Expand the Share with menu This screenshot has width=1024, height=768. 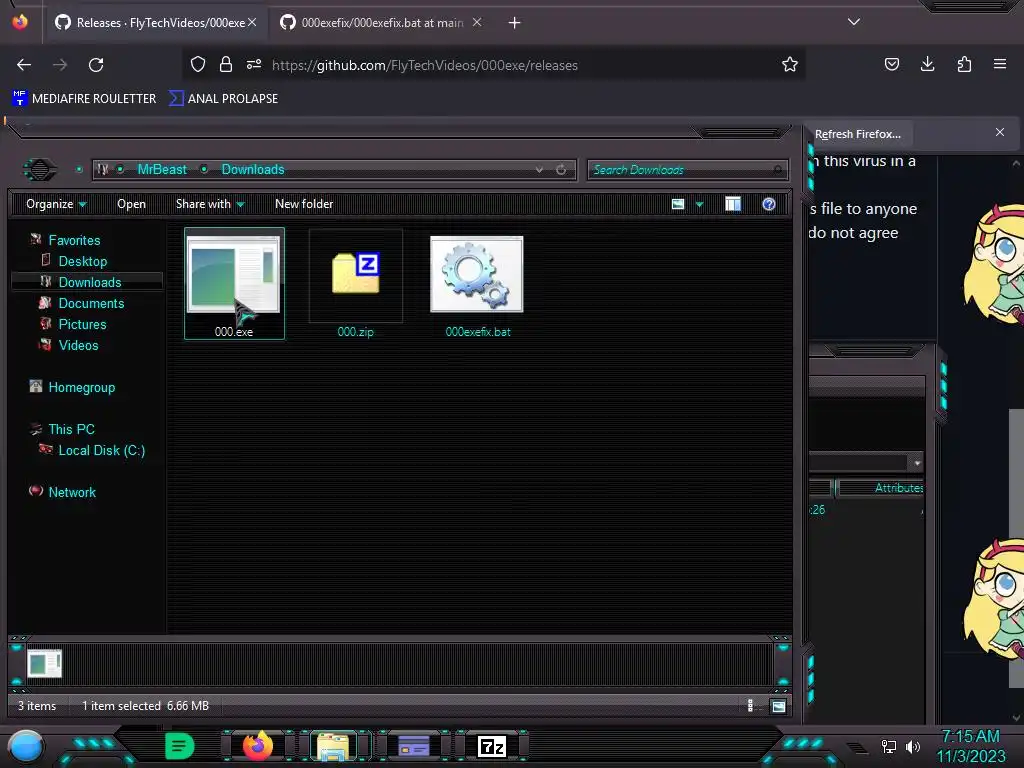tap(210, 204)
